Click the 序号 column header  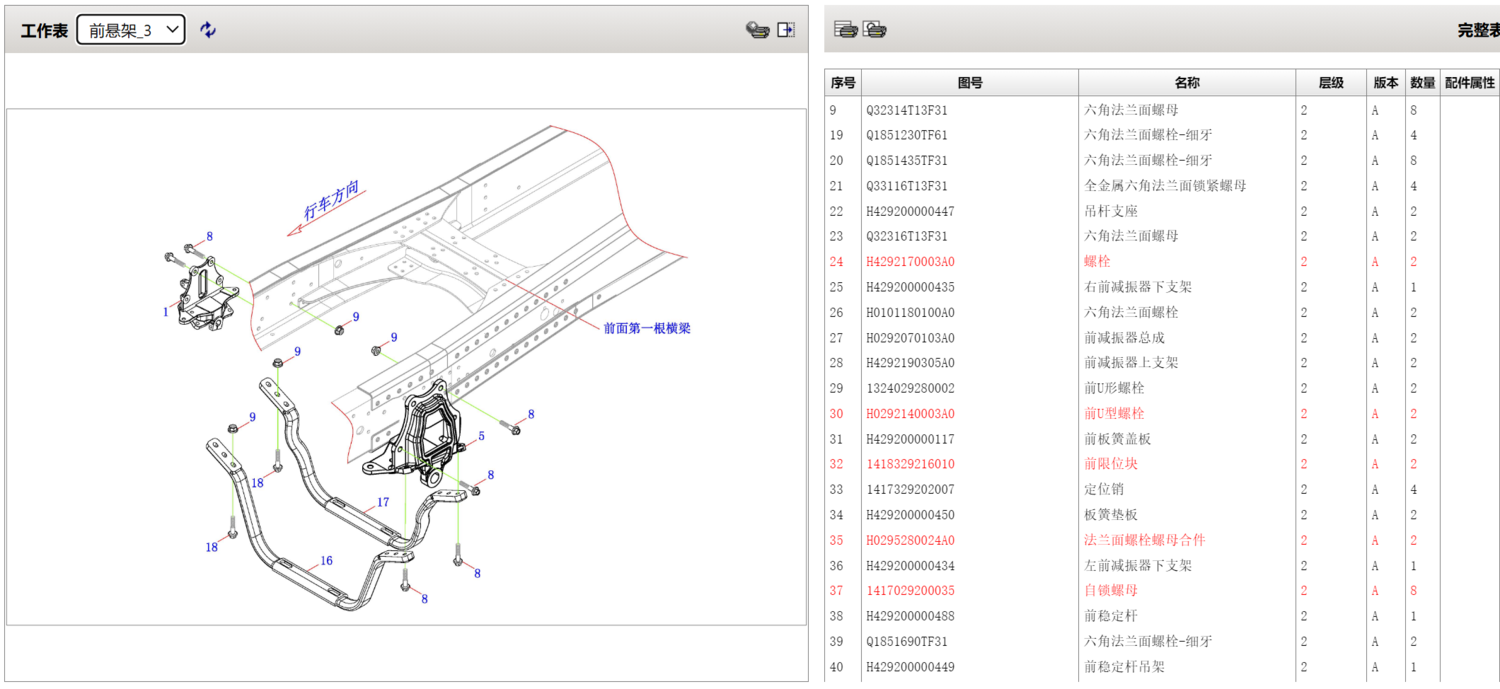coord(843,83)
